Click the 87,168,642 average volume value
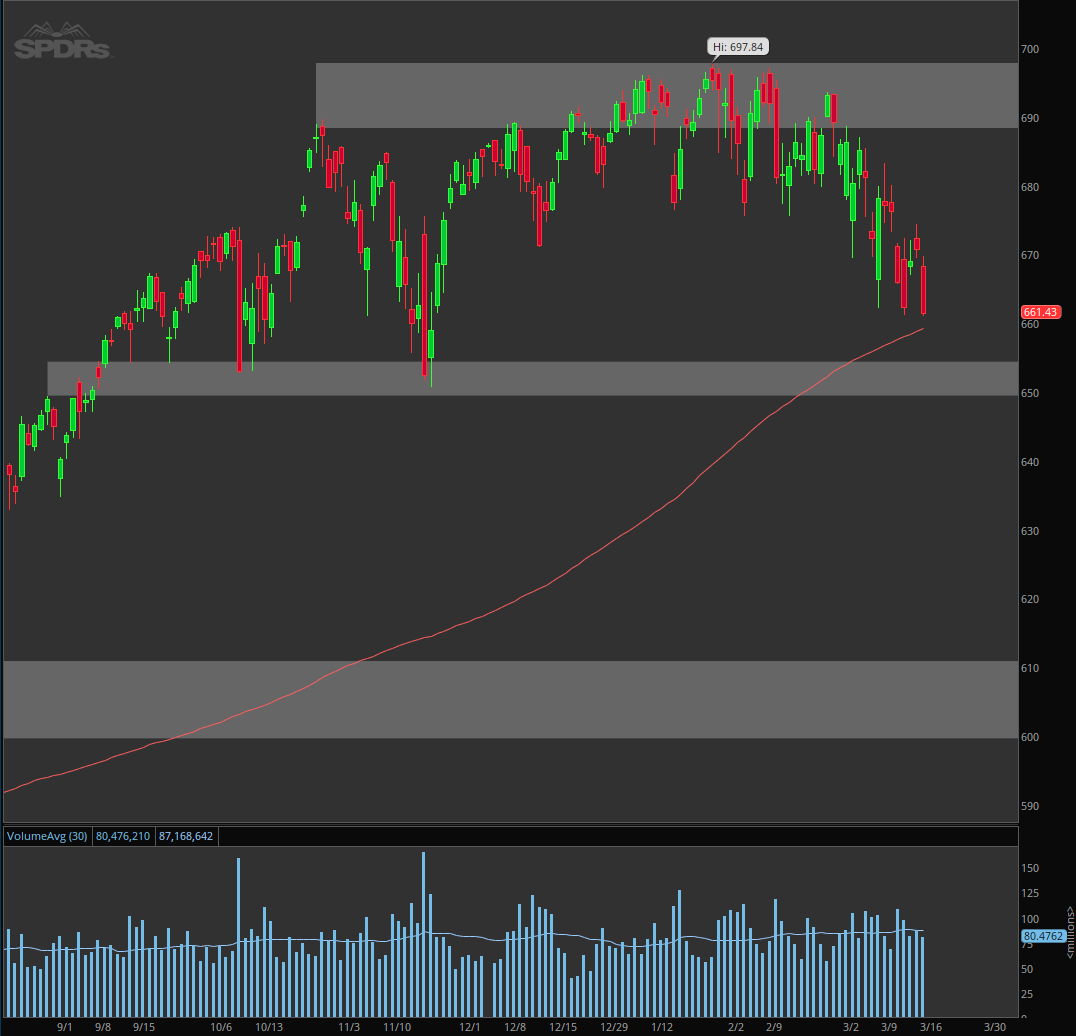1076x1036 pixels. (186, 836)
